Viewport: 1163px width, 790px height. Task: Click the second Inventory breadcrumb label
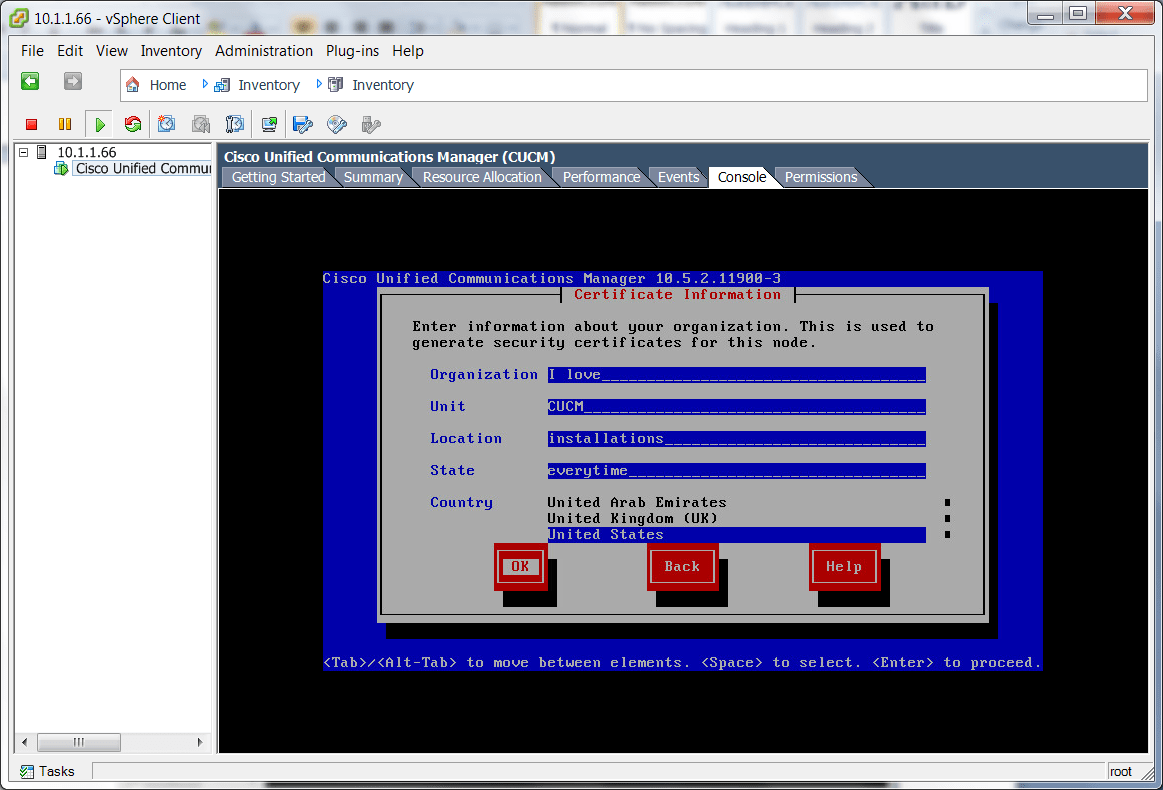[x=383, y=85]
